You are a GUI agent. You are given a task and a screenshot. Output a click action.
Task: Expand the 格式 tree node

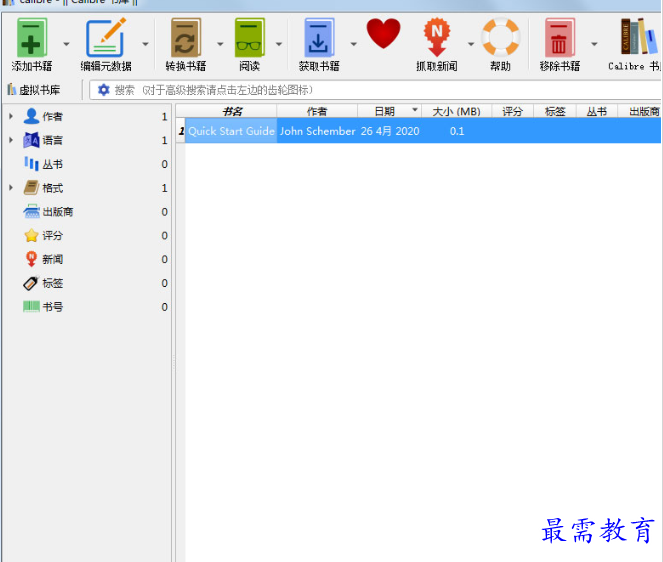coord(11,187)
